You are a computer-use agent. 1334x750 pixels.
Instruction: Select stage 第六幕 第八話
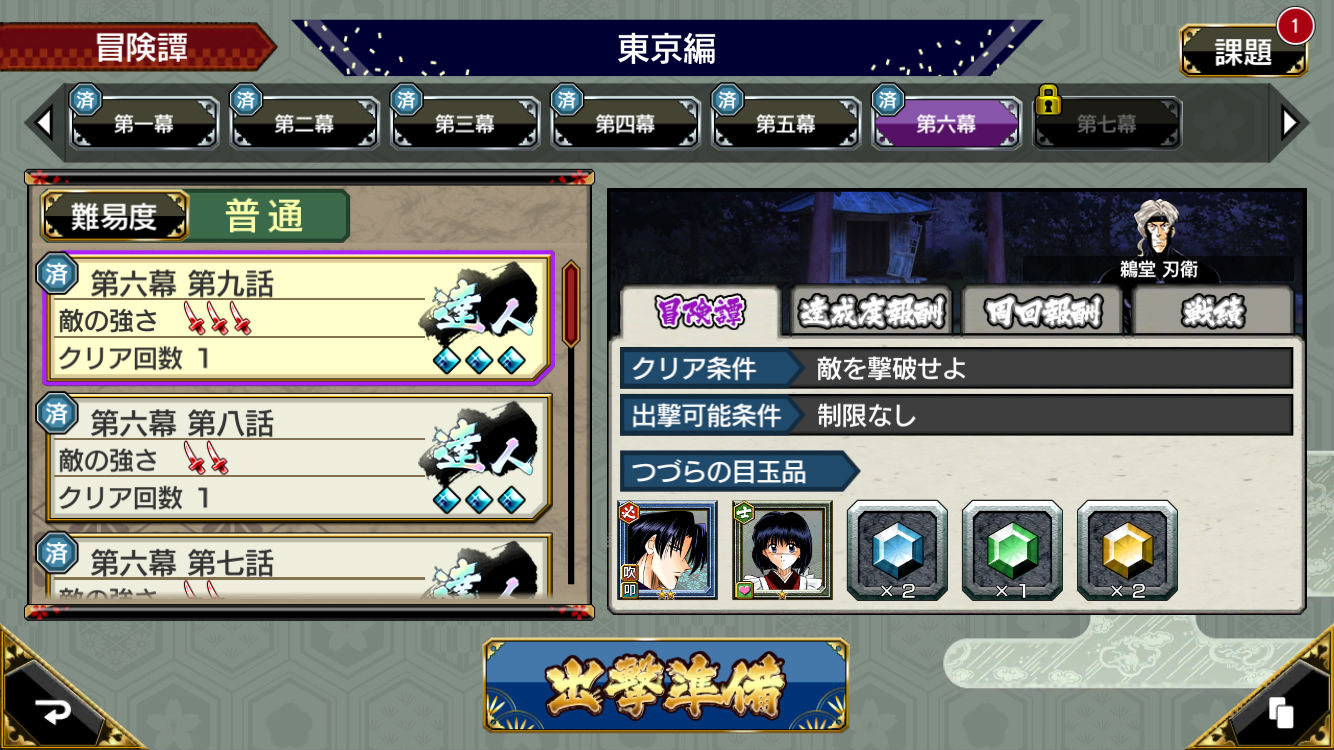pos(296,458)
